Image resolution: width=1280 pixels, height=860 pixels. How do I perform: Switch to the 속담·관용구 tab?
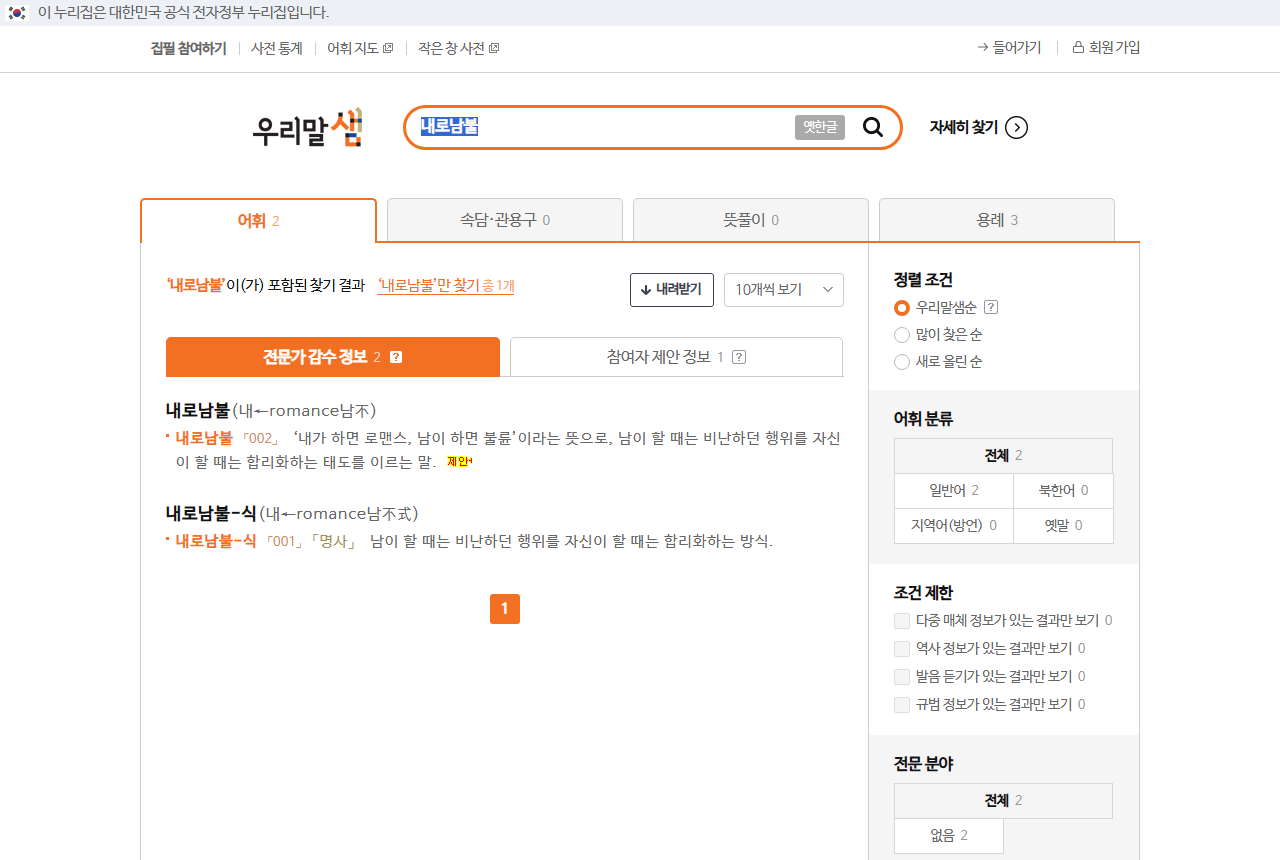(x=505, y=220)
